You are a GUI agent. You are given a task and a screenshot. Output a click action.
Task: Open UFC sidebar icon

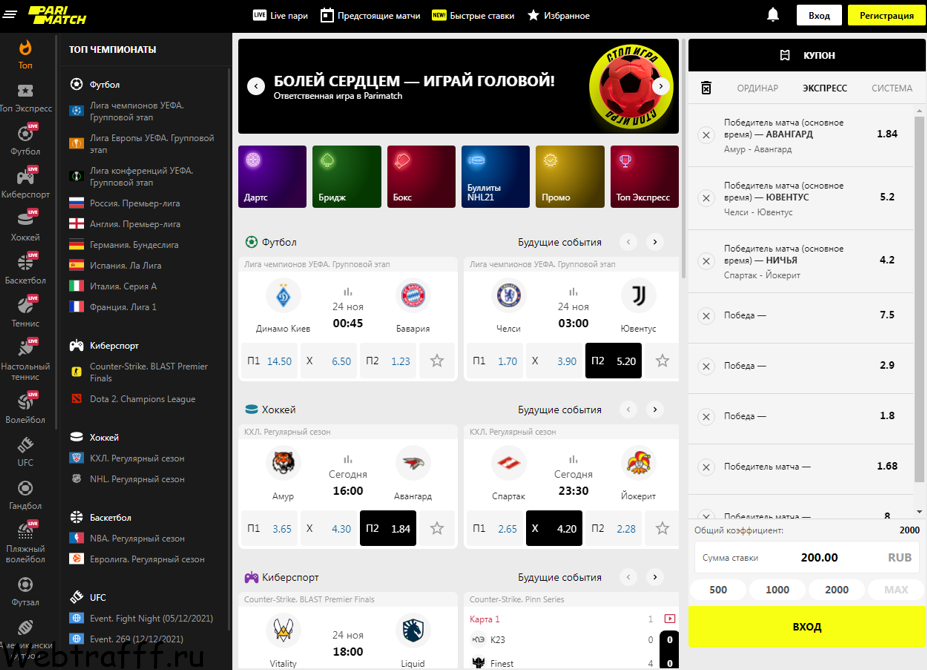click(x=25, y=445)
